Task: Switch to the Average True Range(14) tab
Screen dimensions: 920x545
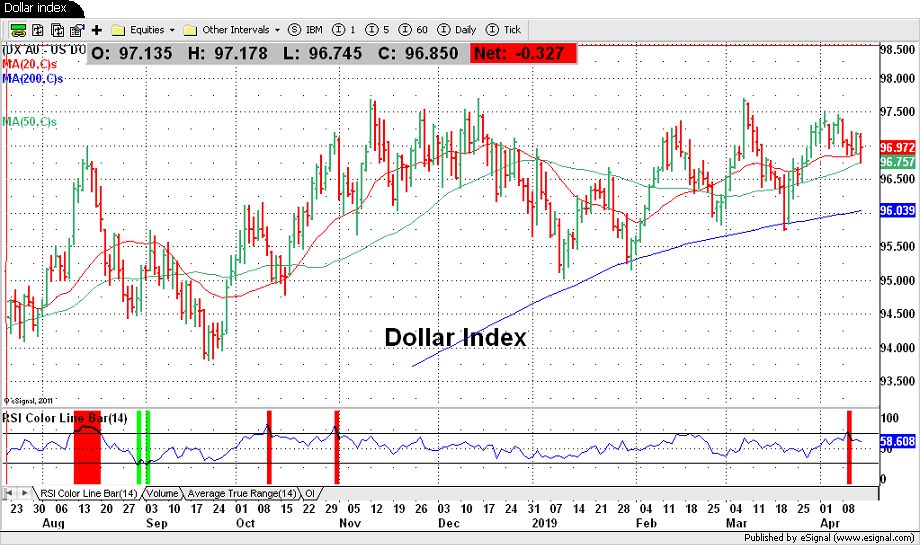Action: (x=242, y=493)
